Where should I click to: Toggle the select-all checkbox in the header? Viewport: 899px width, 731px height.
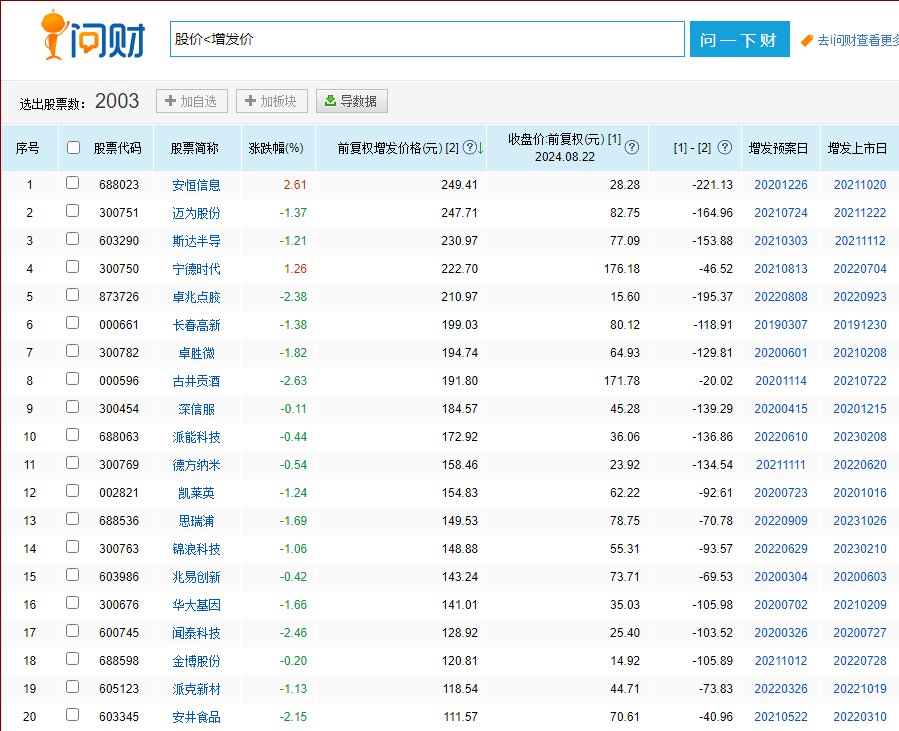[x=73, y=147]
